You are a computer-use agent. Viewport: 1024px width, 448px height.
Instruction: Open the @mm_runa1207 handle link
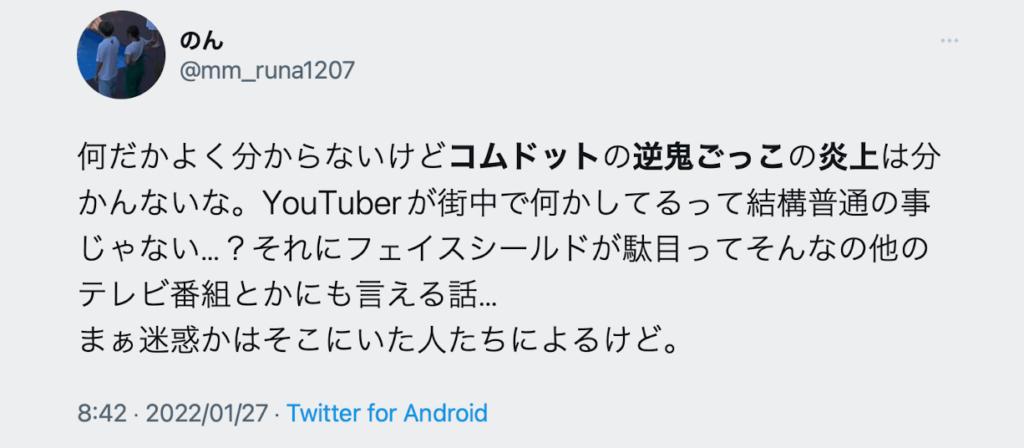click(266, 70)
